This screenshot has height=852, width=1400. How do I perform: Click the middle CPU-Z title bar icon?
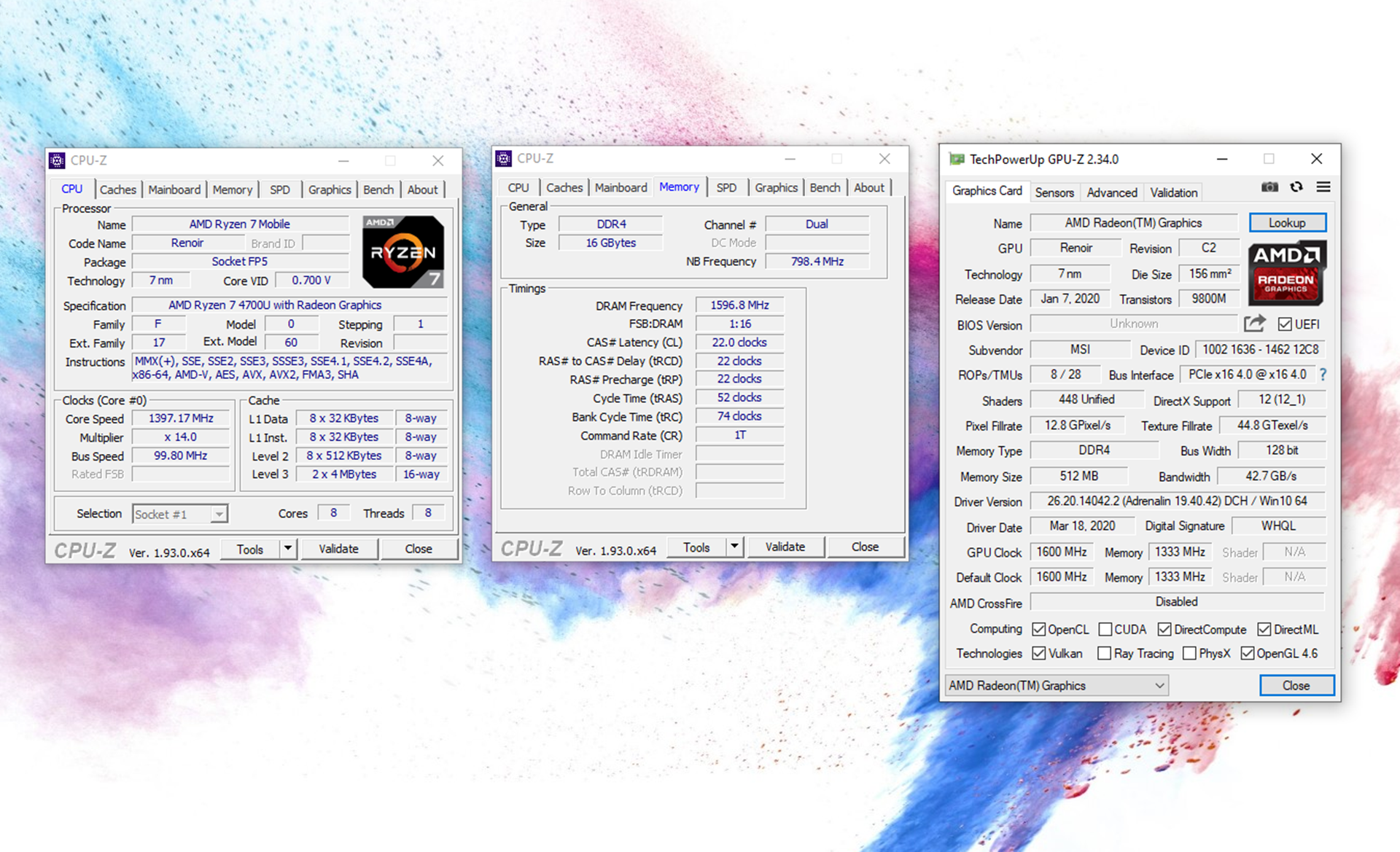[x=504, y=158]
